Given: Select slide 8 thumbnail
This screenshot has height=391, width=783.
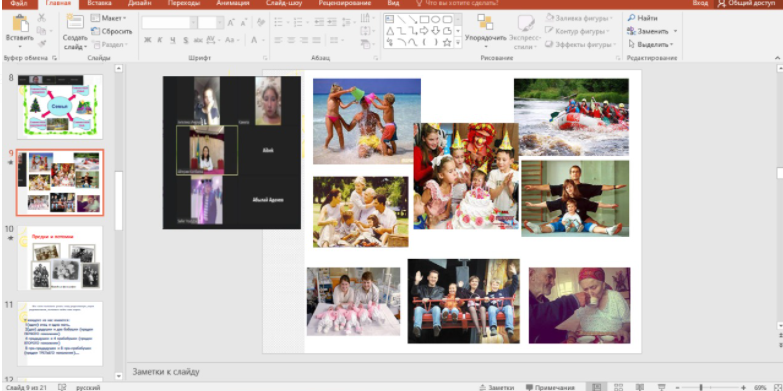Looking at the screenshot, I should coord(60,106).
